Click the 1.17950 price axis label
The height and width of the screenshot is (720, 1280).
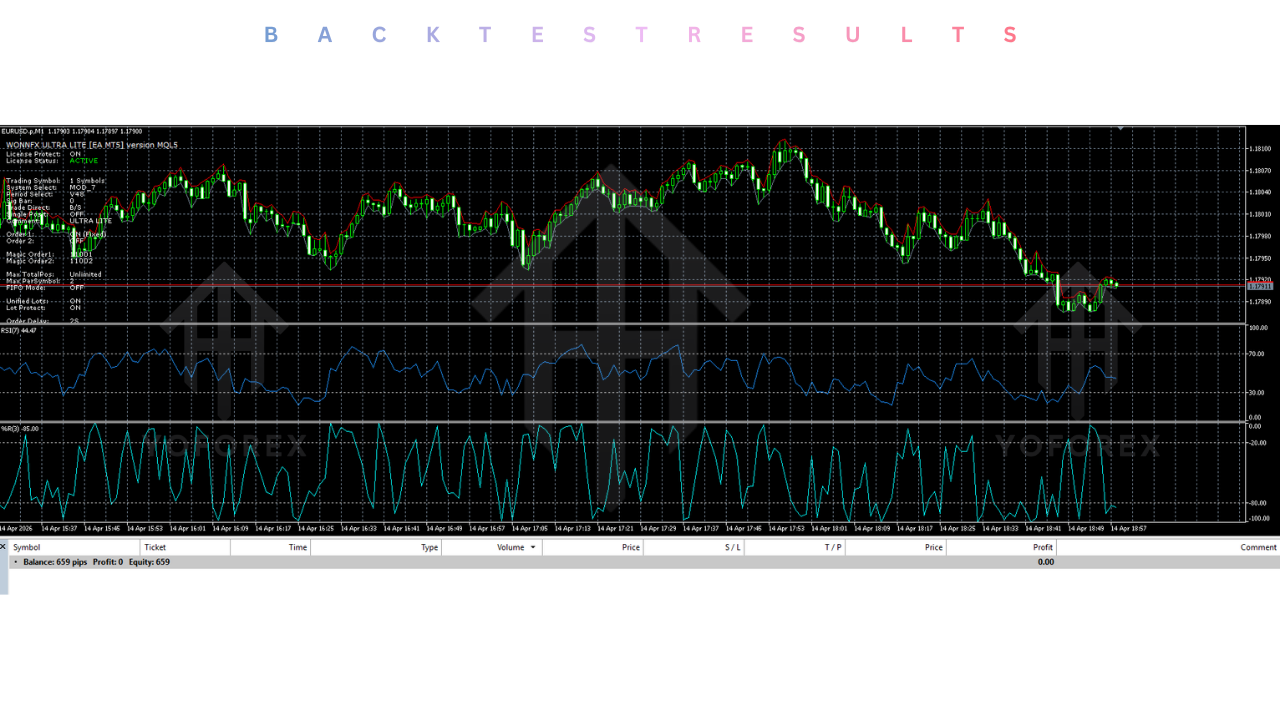pos(1260,258)
